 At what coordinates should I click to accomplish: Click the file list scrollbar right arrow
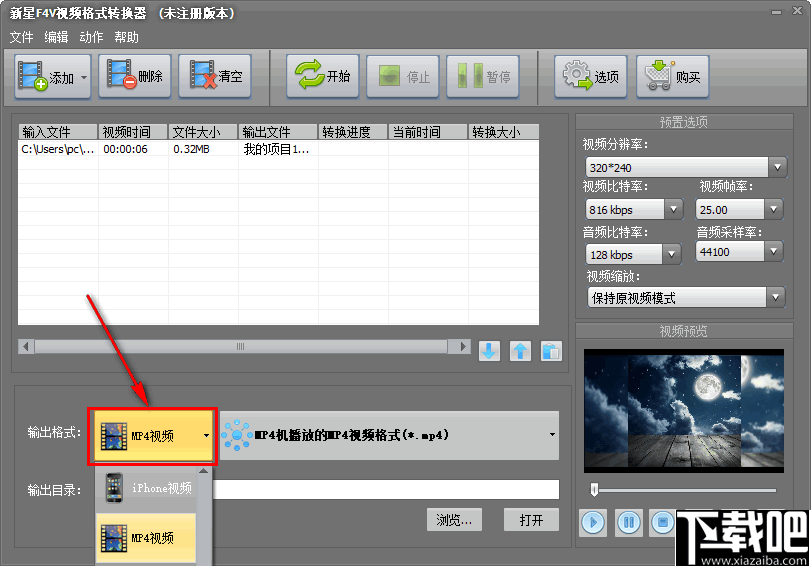click(463, 346)
